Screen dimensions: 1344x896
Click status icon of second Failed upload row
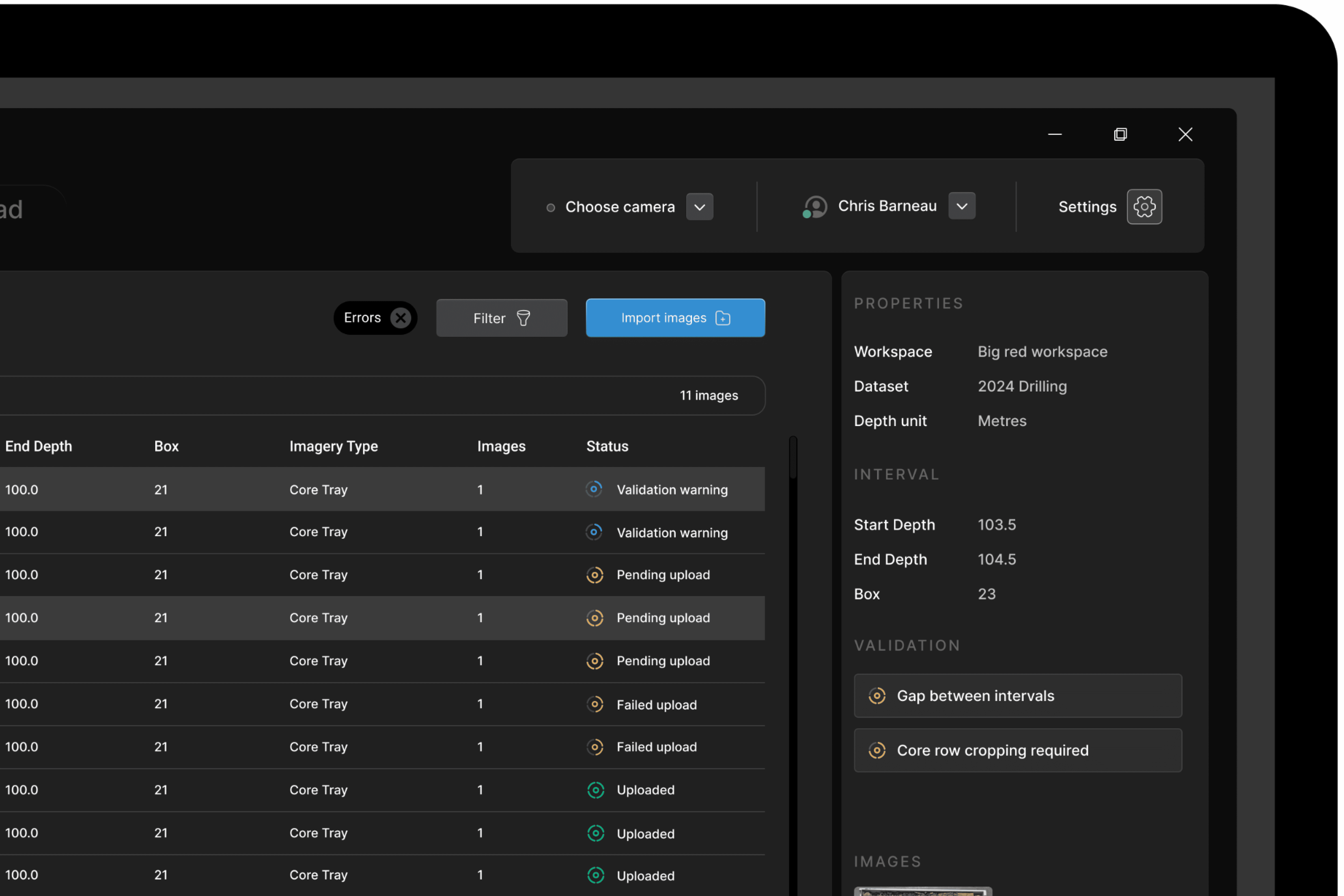click(595, 747)
